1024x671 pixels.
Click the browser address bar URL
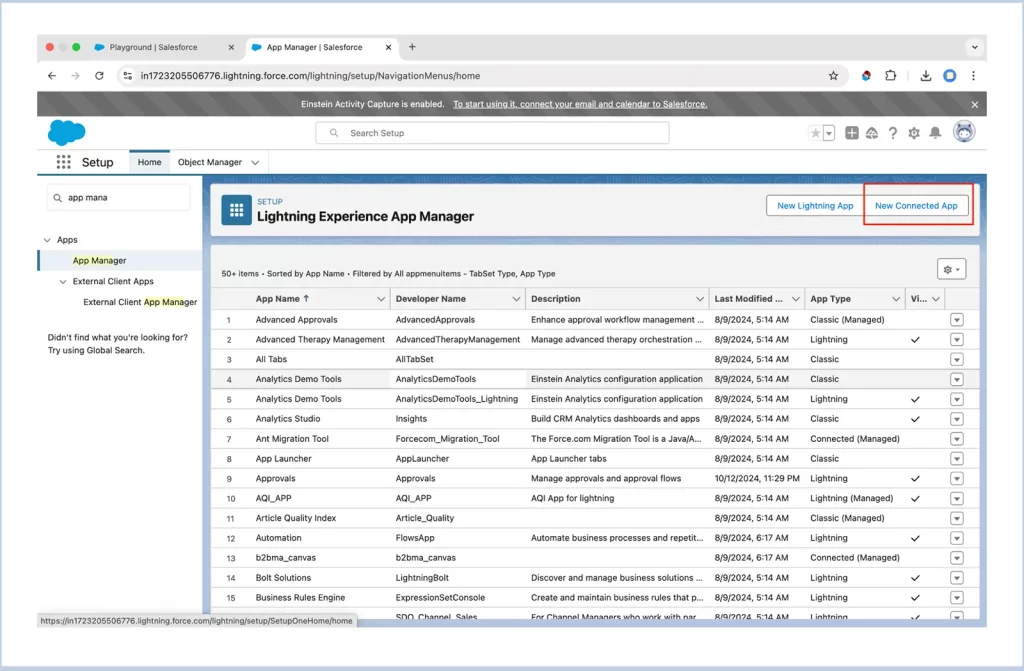tap(310, 76)
